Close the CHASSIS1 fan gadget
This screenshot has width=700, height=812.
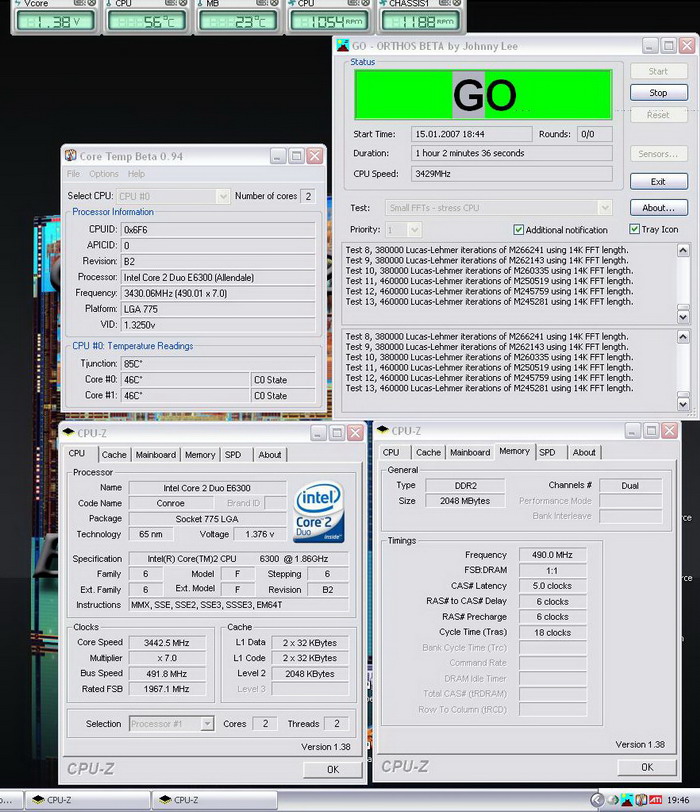(x=457, y=3)
